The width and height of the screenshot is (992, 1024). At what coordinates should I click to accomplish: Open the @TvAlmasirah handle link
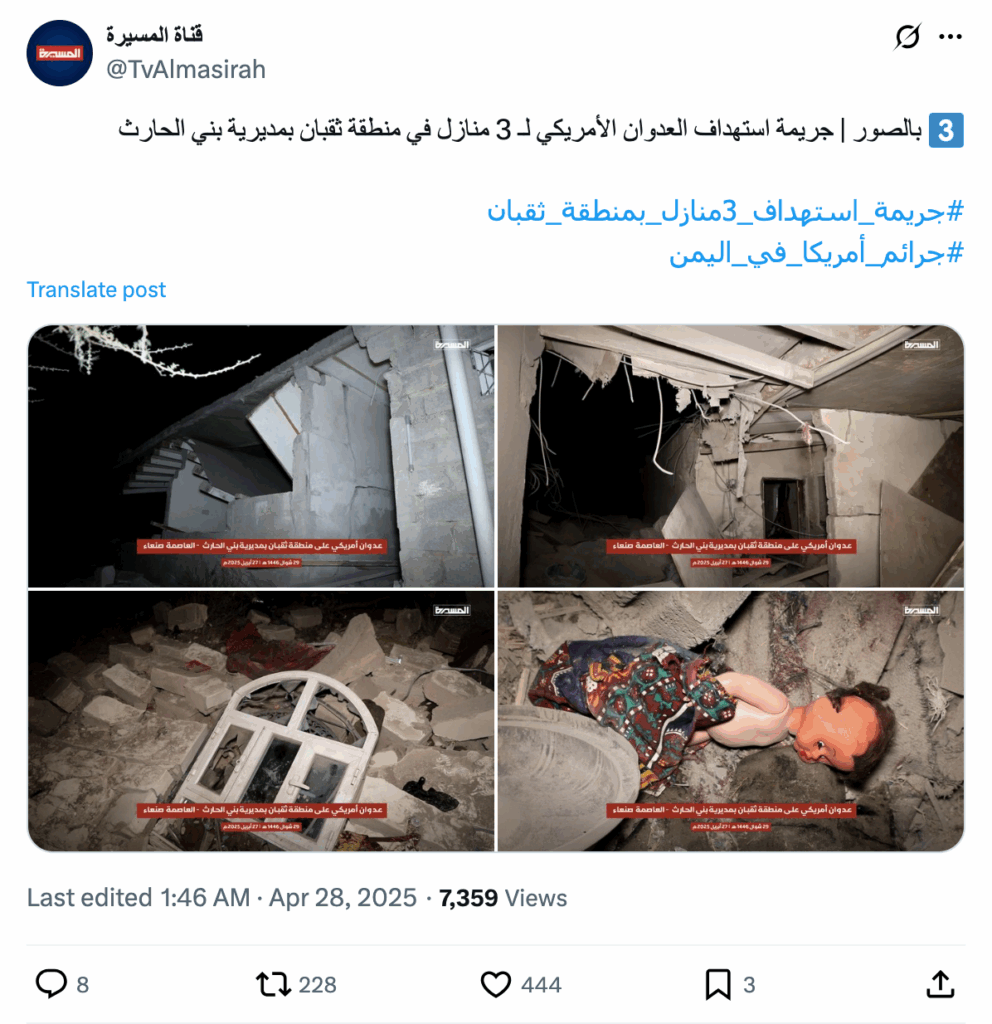tap(185, 69)
